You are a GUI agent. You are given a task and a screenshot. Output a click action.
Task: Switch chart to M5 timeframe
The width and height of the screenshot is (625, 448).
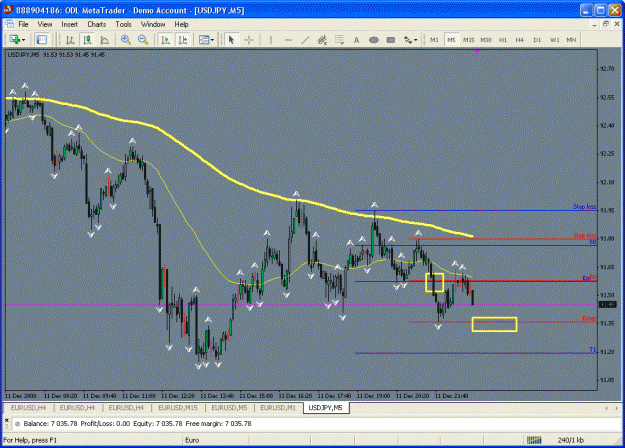coord(451,39)
